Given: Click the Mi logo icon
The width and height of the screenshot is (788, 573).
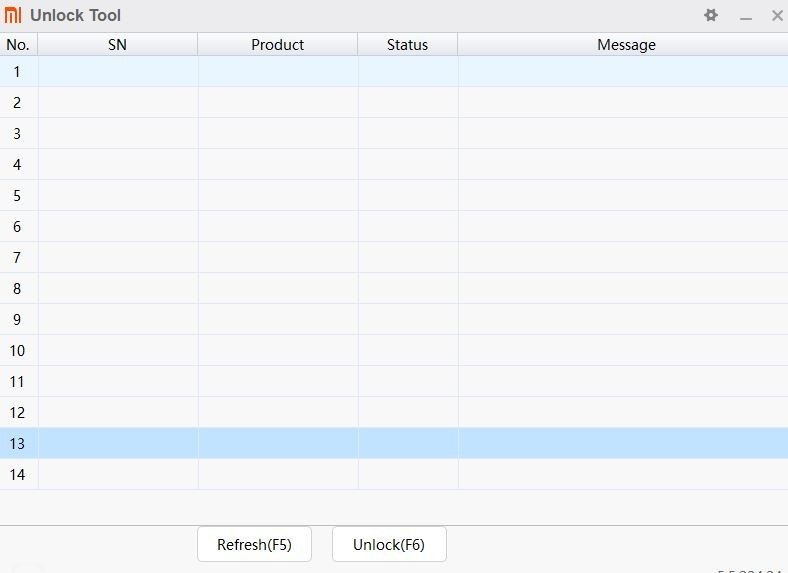Looking at the screenshot, I should point(13,16).
